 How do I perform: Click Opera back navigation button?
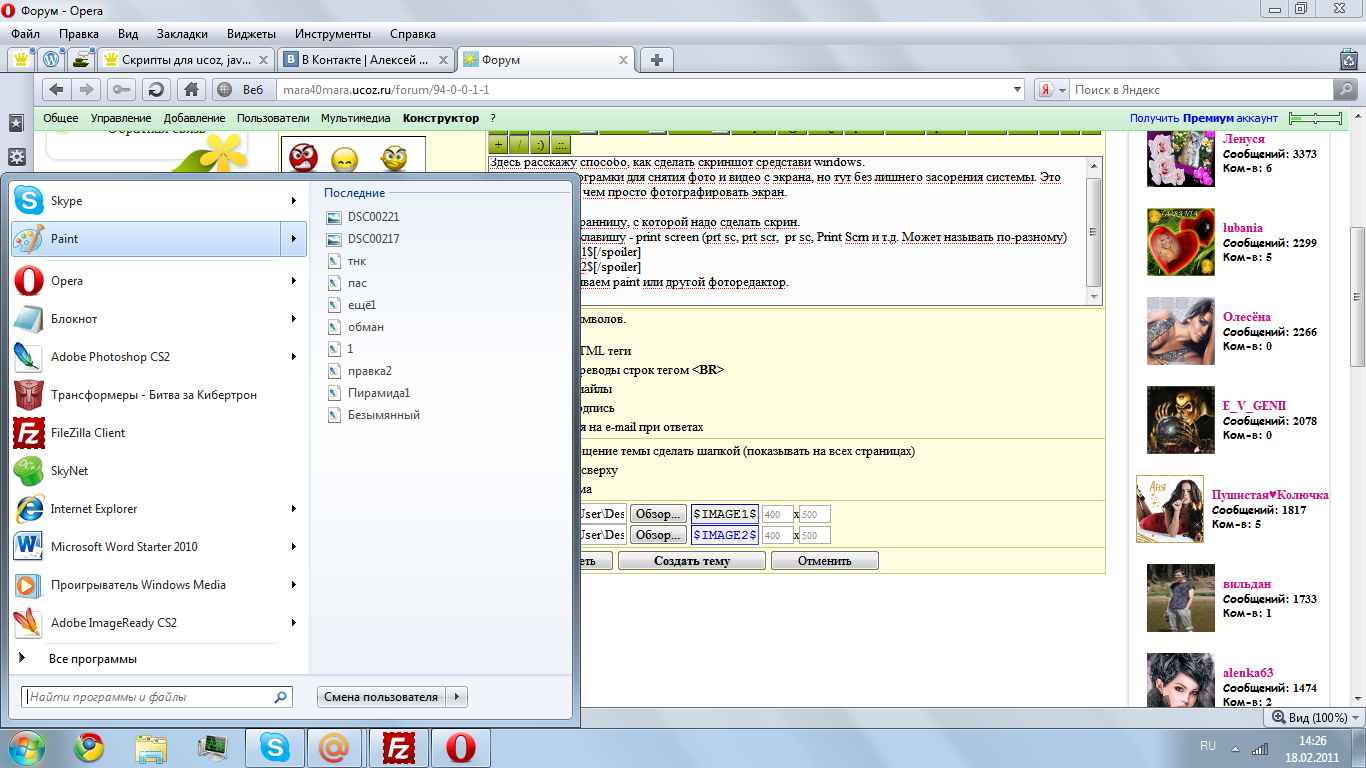click(56, 89)
